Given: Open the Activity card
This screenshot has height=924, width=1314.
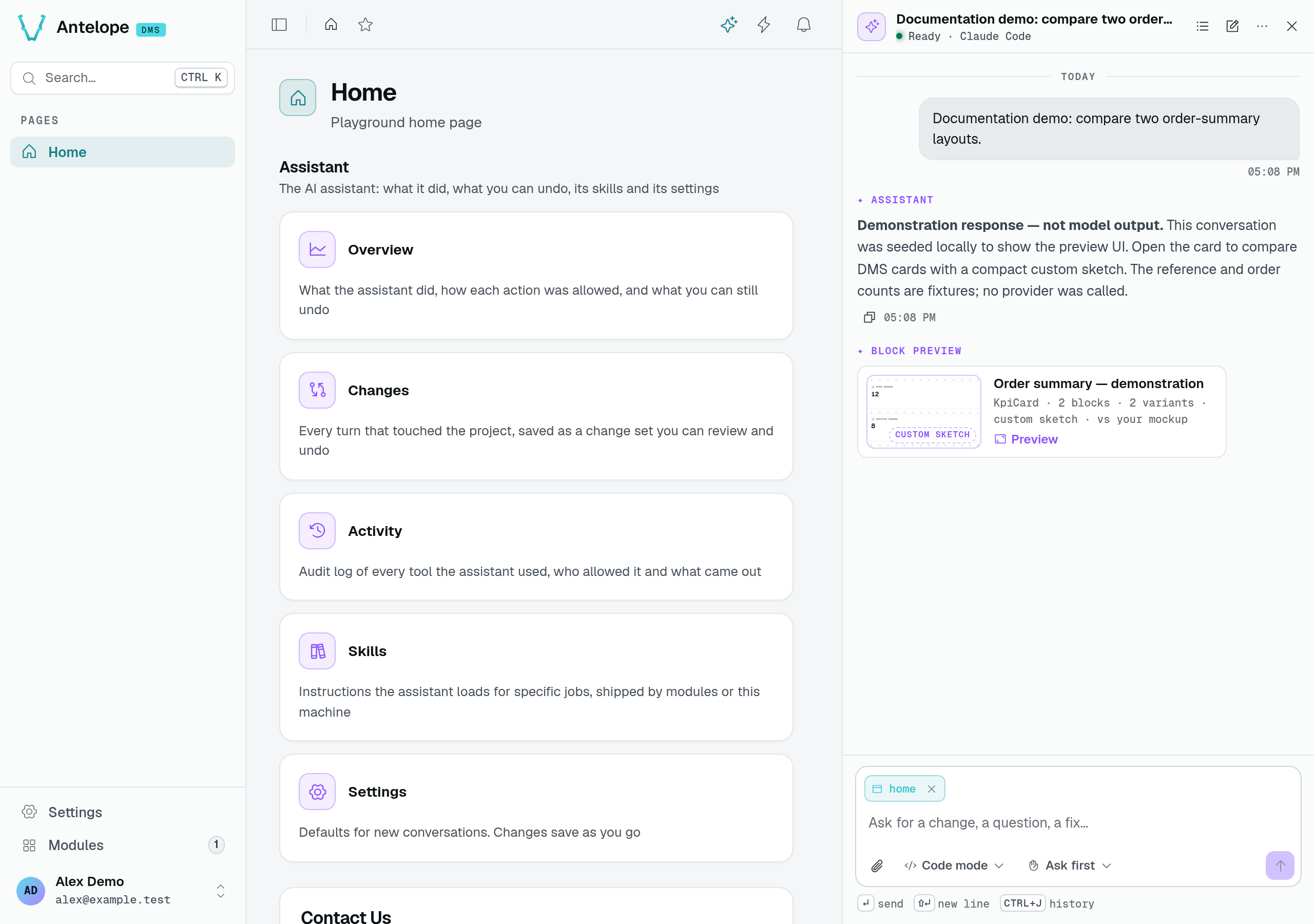Looking at the screenshot, I should pyautogui.click(x=536, y=547).
